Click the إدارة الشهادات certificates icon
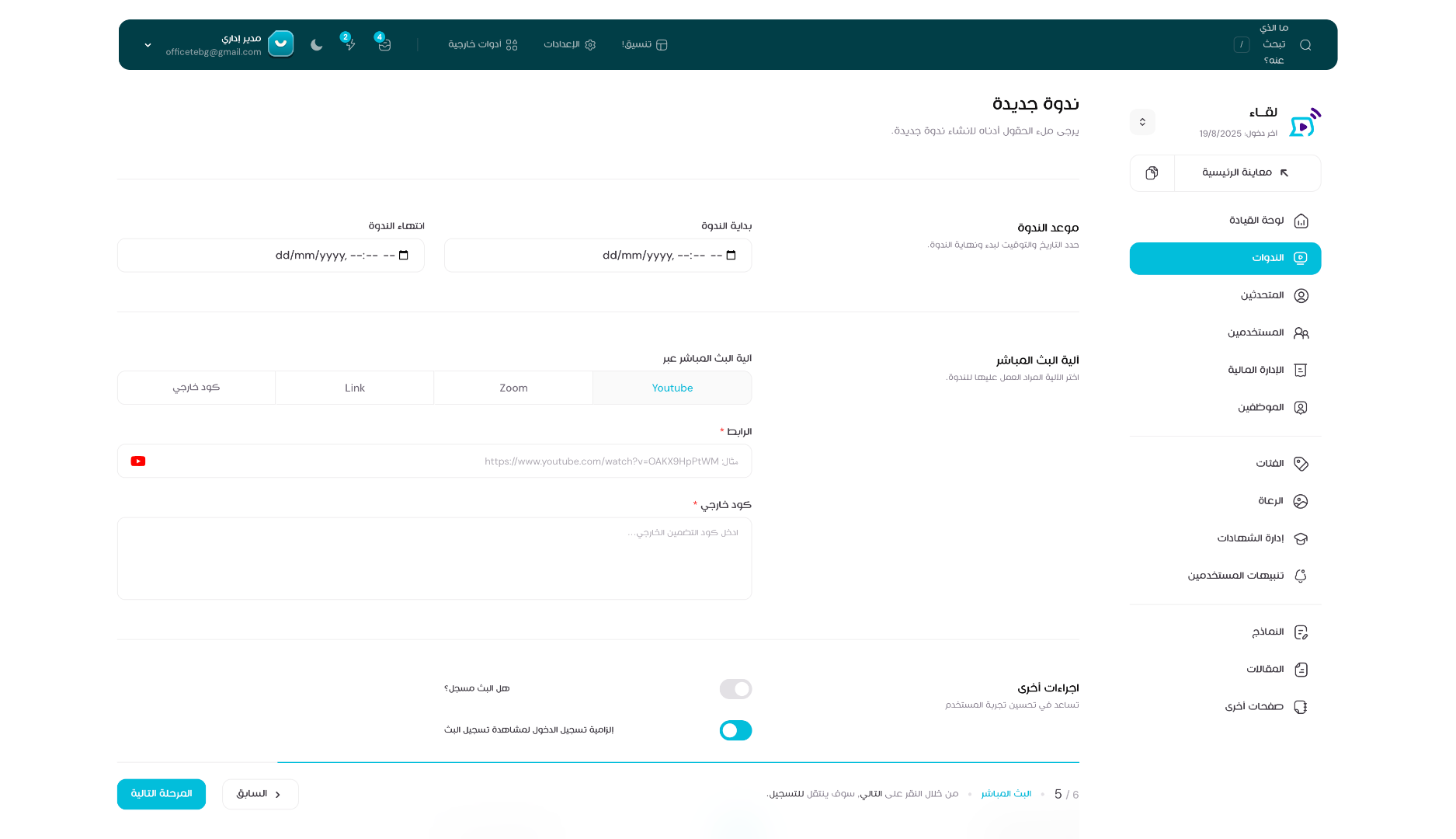The height and width of the screenshot is (839, 1456). (x=1302, y=538)
